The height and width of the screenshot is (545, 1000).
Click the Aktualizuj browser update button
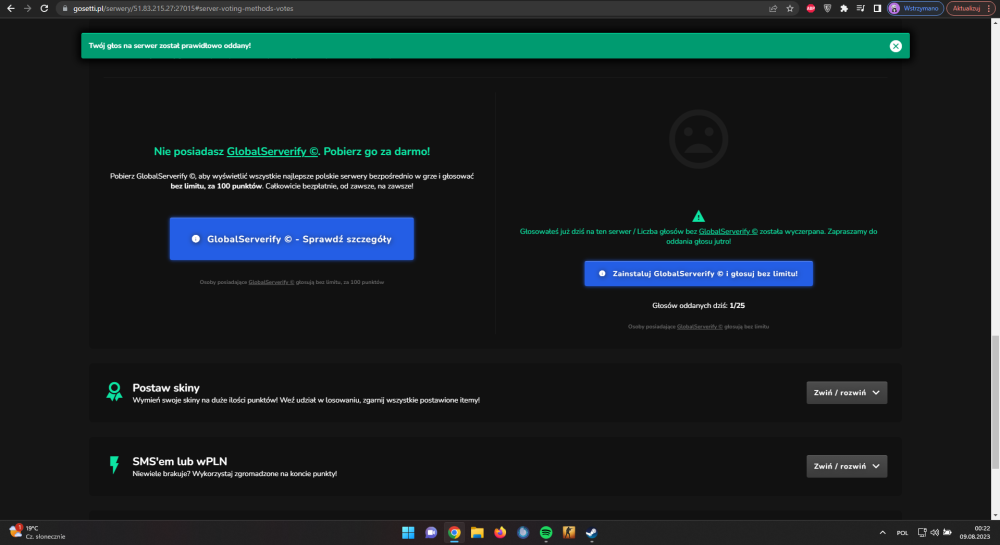(x=966, y=8)
